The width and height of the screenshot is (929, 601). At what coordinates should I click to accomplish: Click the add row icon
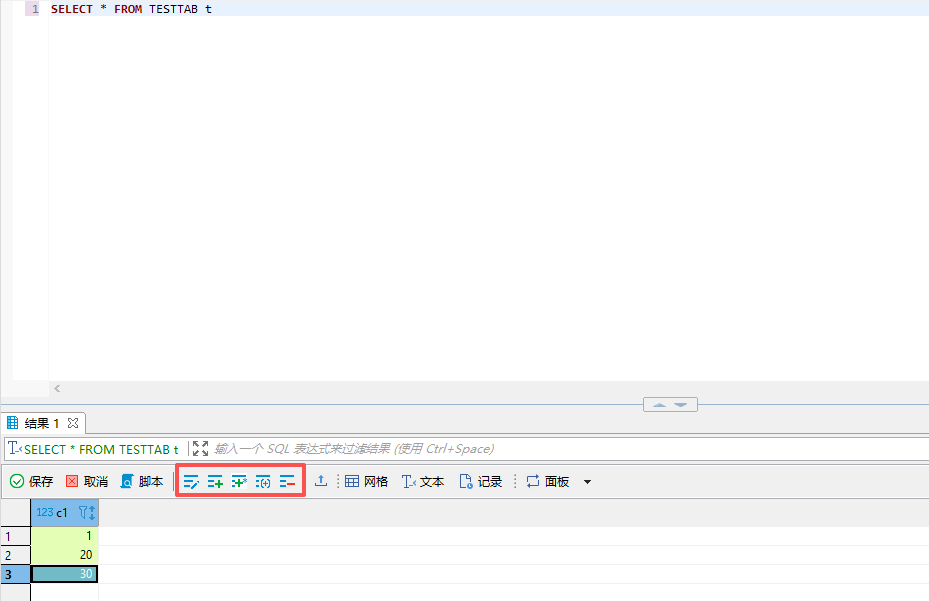click(x=215, y=482)
